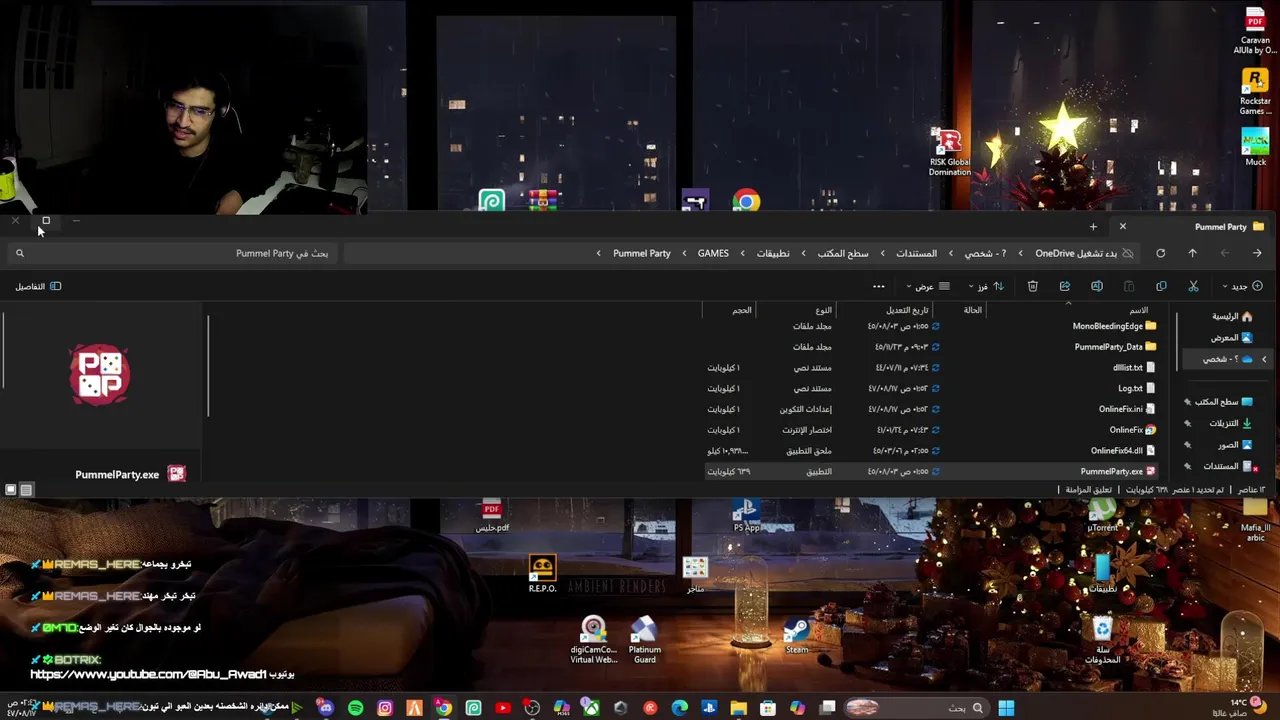Refresh the Pummel Party folder

click(1161, 254)
